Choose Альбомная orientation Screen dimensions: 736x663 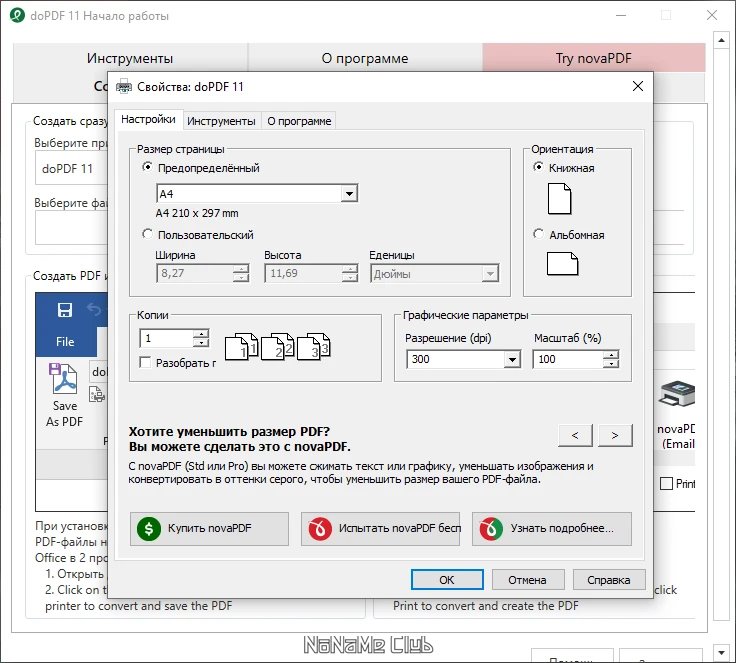[538, 233]
